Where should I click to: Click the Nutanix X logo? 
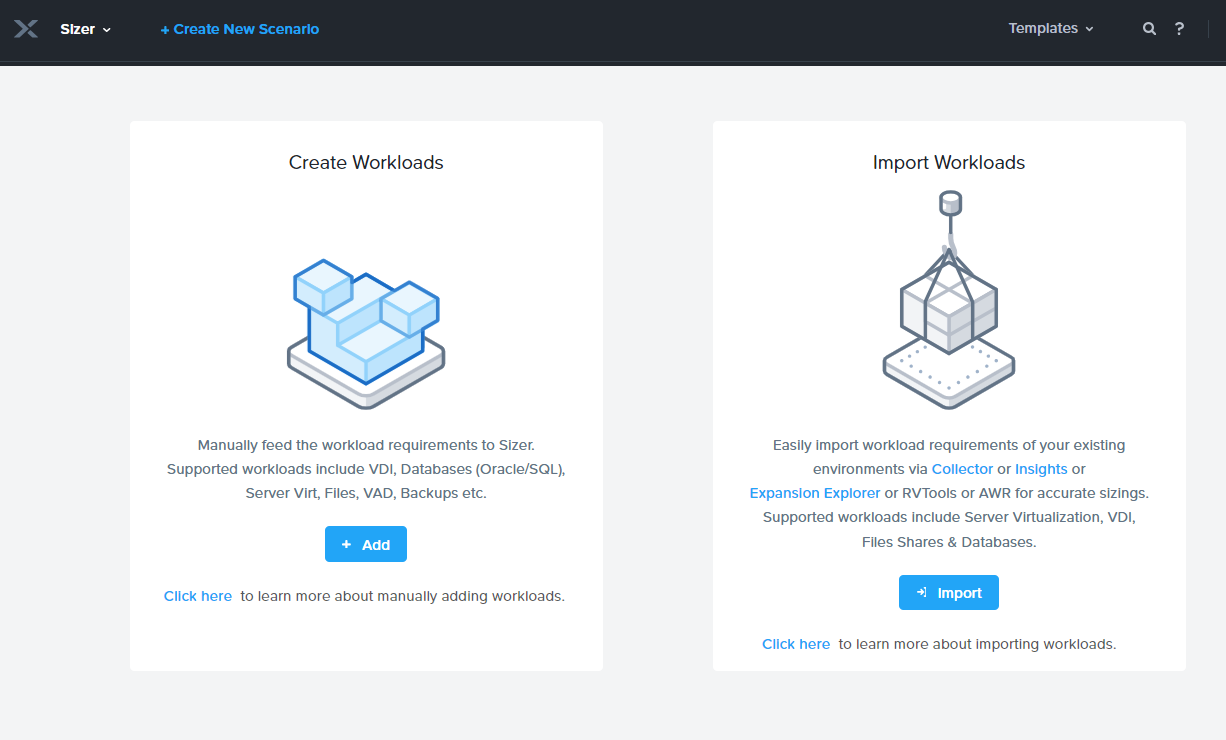[26, 29]
